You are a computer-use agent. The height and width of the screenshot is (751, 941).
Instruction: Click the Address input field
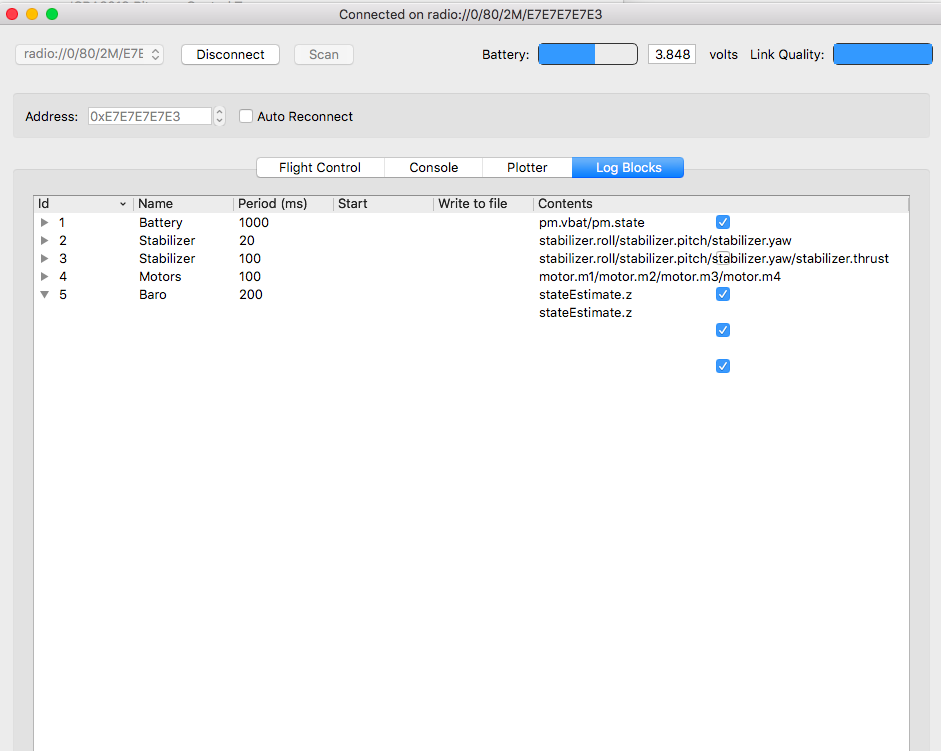point(150,117)
